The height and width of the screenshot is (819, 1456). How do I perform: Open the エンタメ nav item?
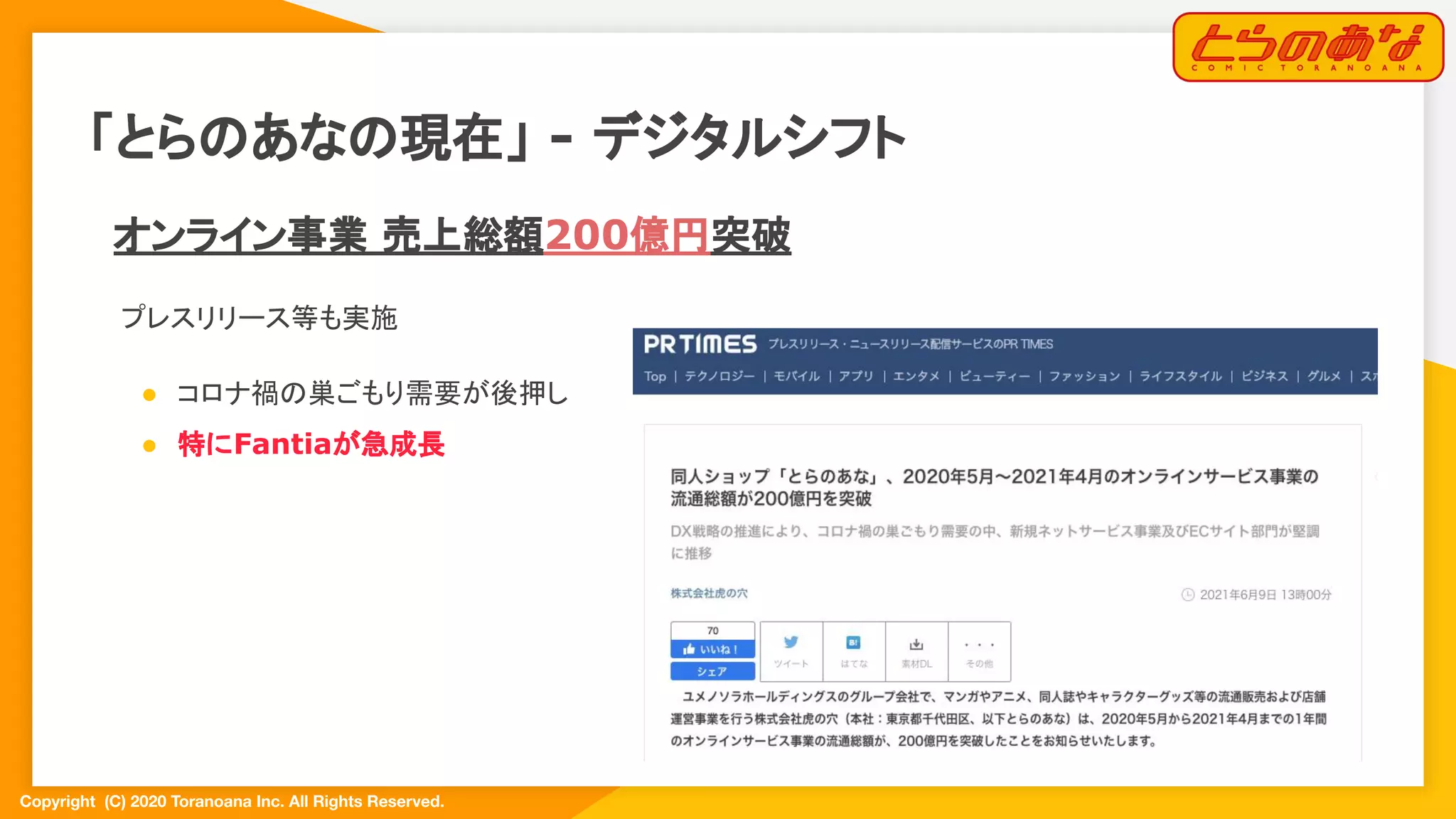[x=916, y=376]
